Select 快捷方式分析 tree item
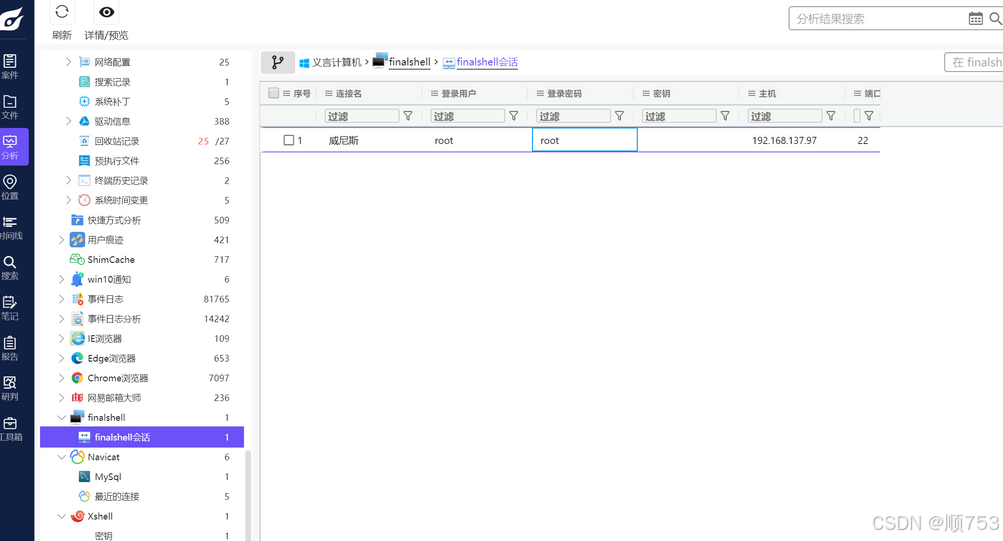The height and width of the screenshot is (541, 1003). point(114,220)
